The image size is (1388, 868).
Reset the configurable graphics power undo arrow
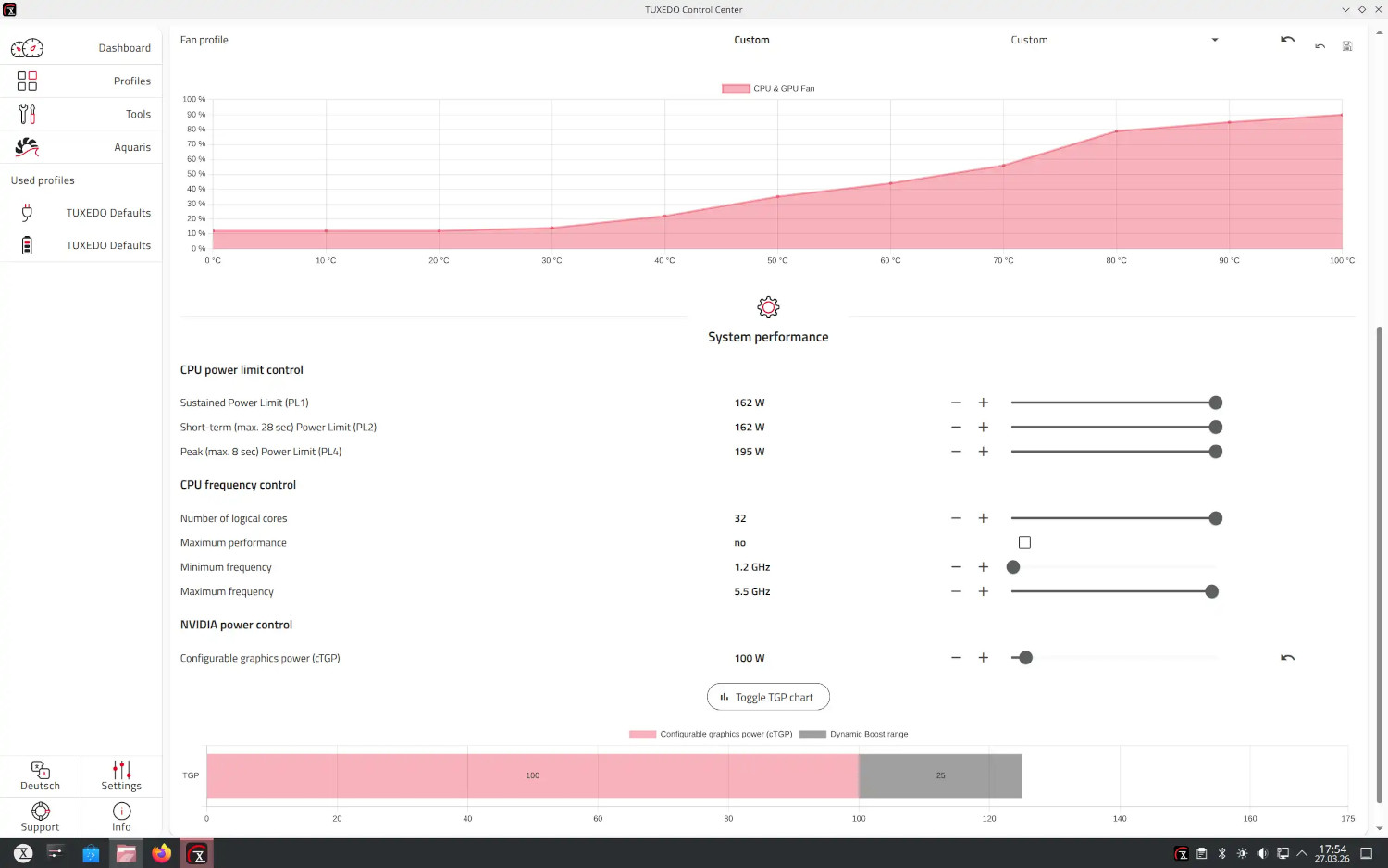1287,658
